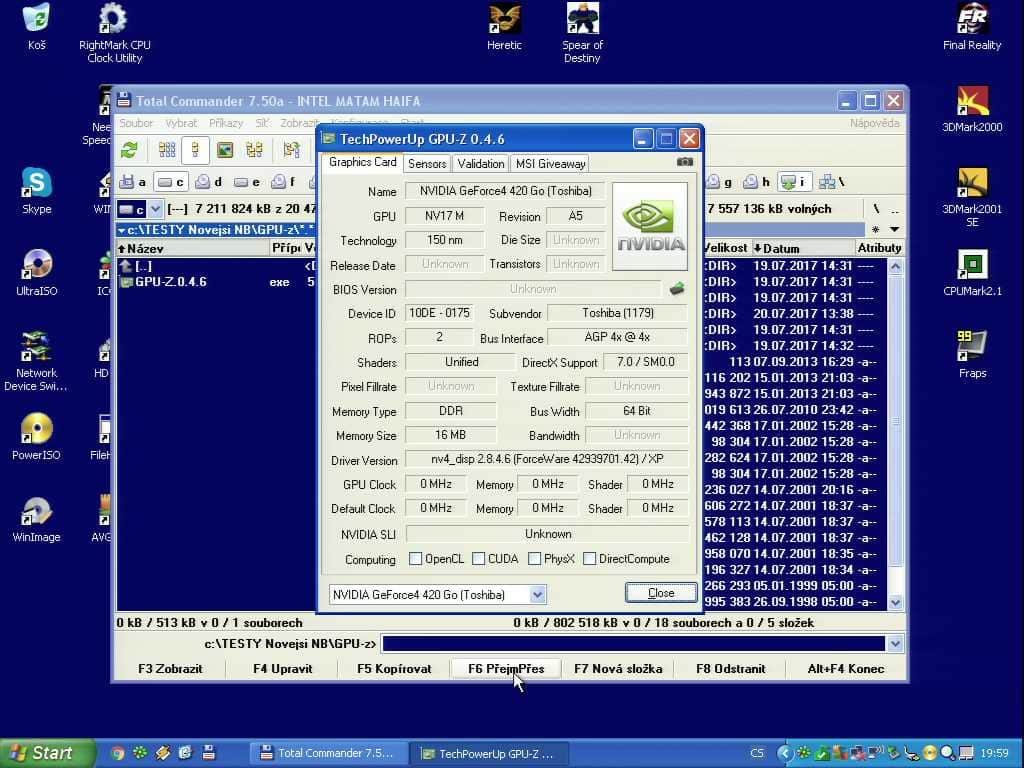Viewport: 1024px width, 768px height.
Task: Click the NVIDIA logo image
Action: pyautogui.click(x=650, y=227)
